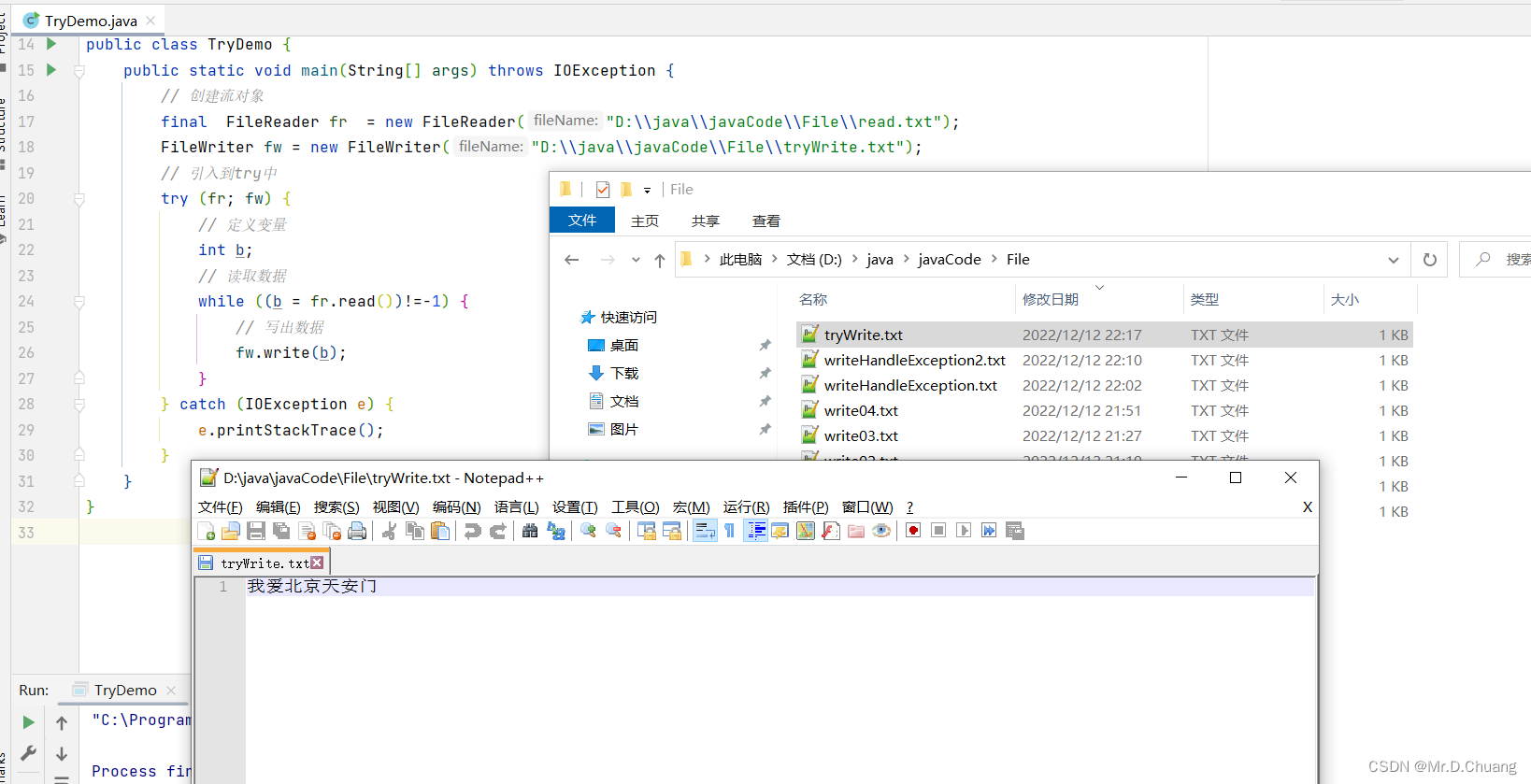
Task: Expand breadcrumb chevron after 文档 (D:)
Action: (854, 259)
